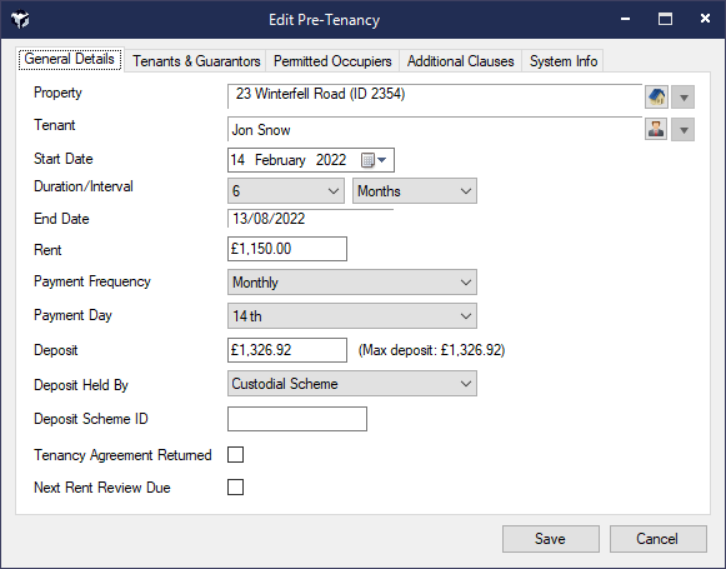726x569 pixels.
Task: Expand the arrow beside the tenant icon
Action: [683, 129]
